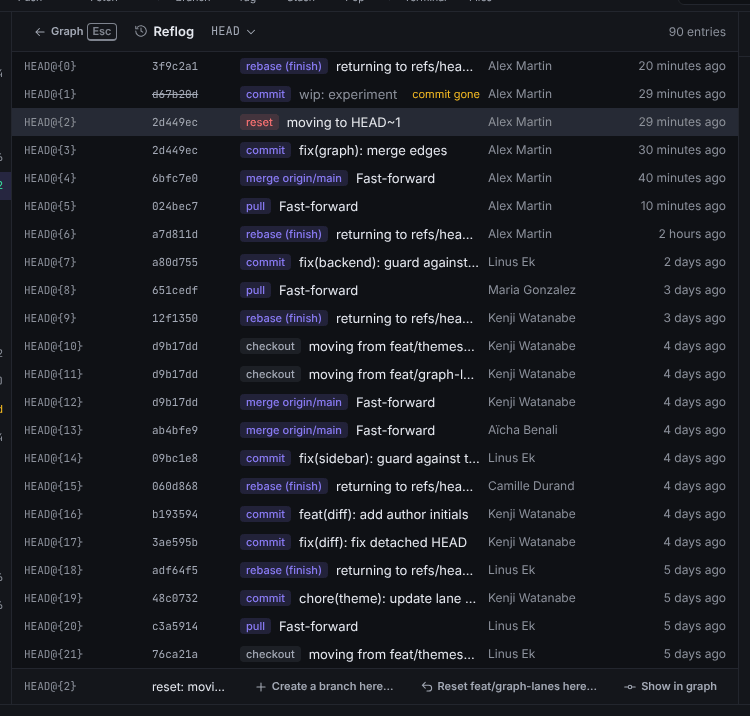Click the red reset badge on HEAD@{2}

click(259, 122)
